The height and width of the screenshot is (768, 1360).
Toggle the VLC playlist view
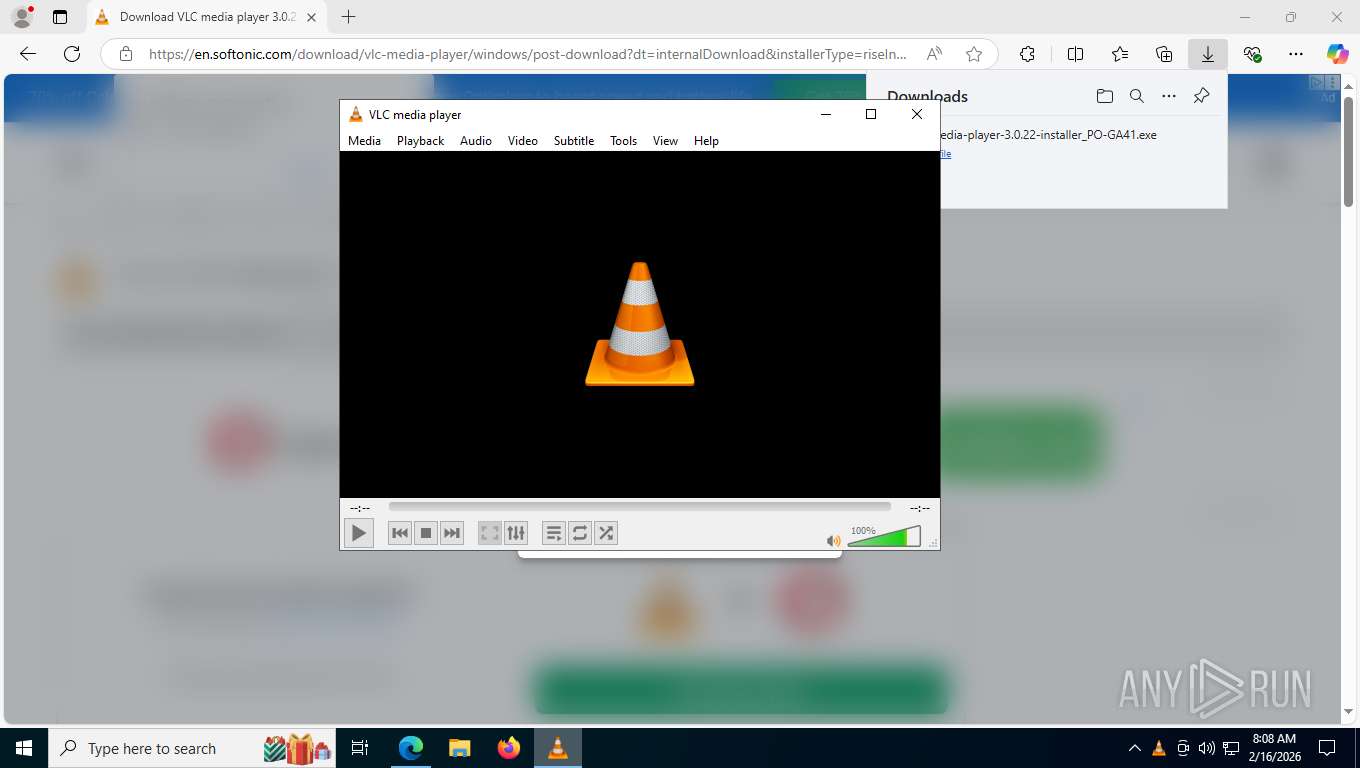pos(554,533)
